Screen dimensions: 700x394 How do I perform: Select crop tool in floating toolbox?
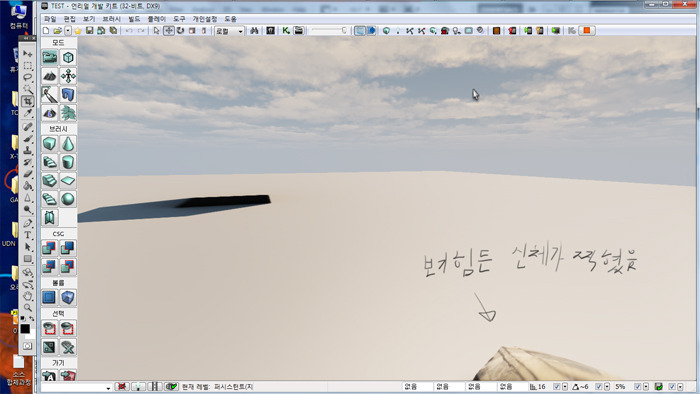point(28,101)
